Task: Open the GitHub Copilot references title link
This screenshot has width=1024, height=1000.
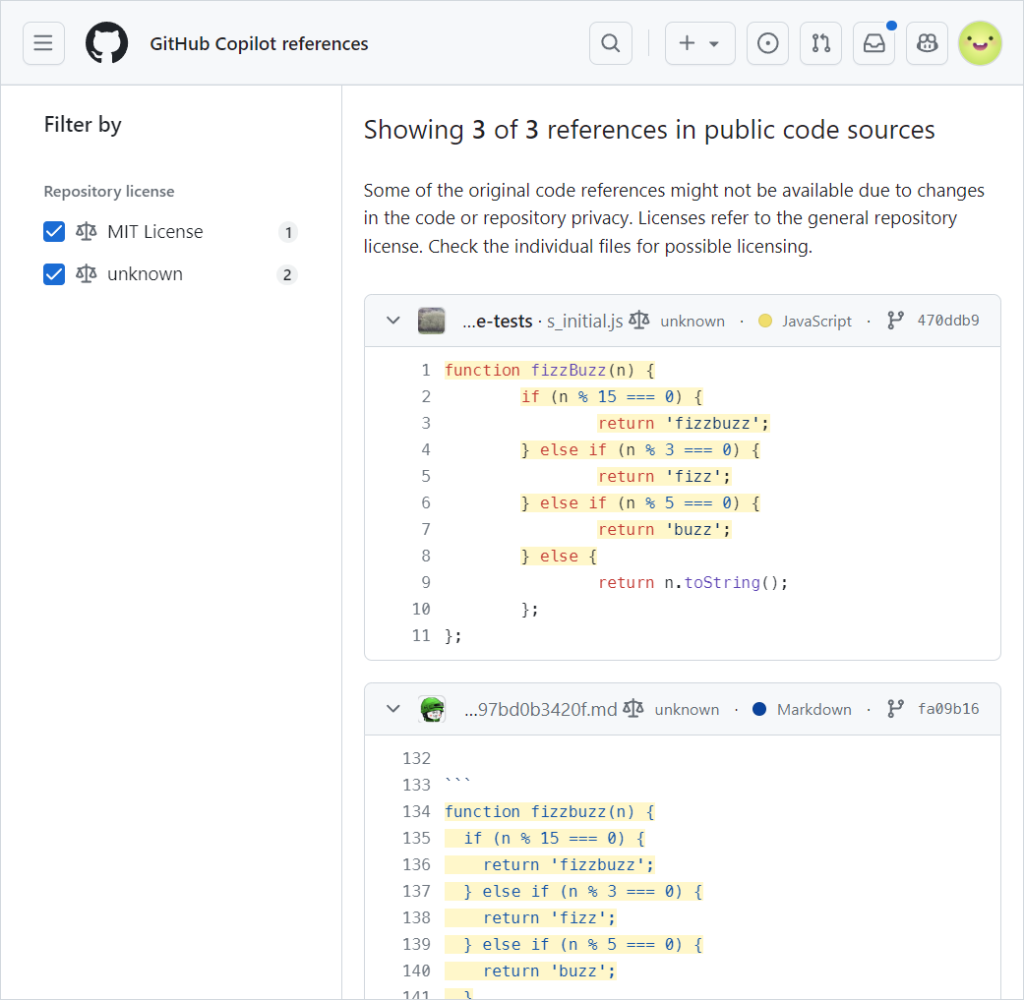Action: click(259, 43)
